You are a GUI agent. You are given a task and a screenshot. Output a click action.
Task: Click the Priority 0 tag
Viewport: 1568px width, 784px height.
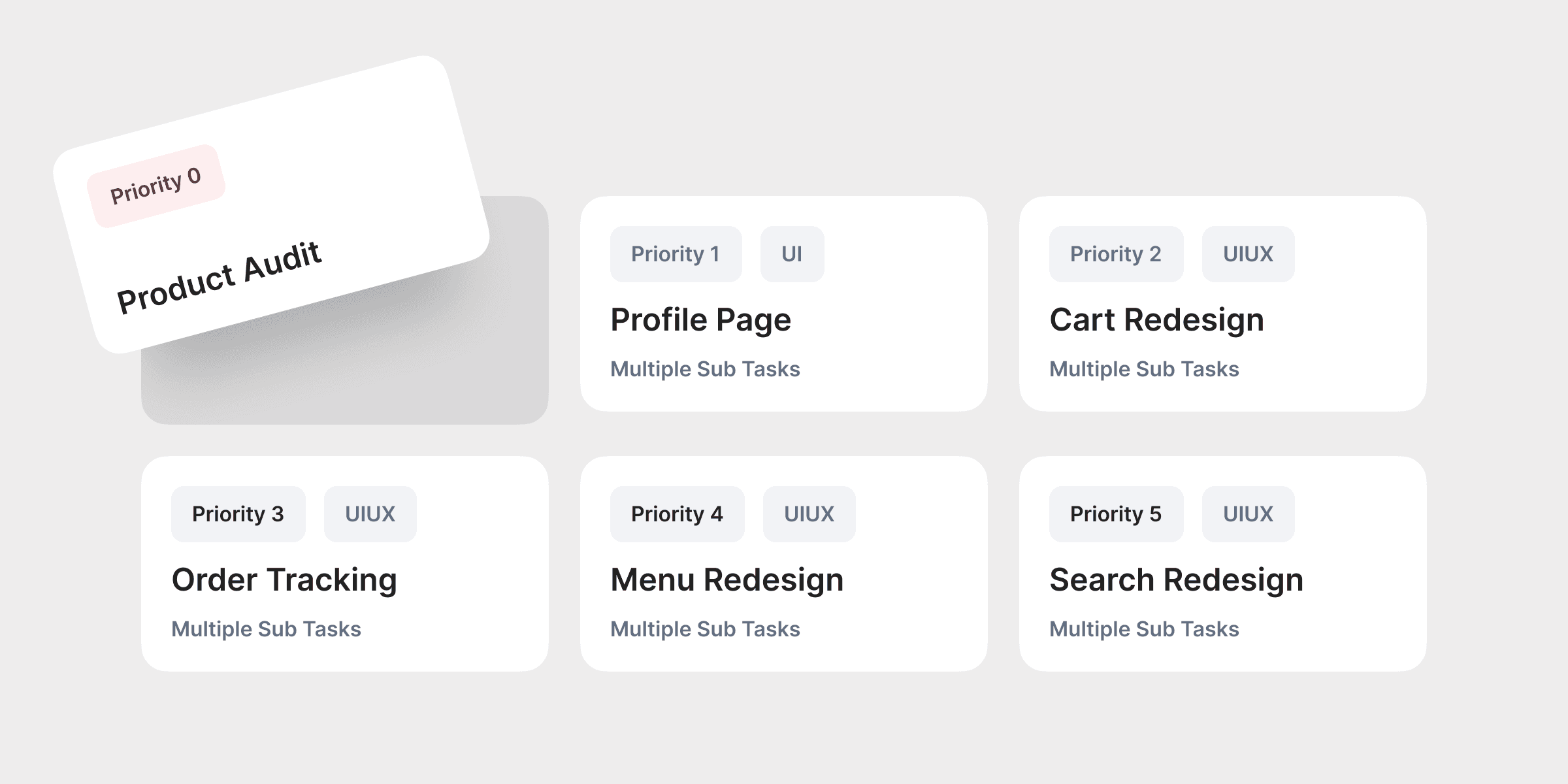point(156,186)
